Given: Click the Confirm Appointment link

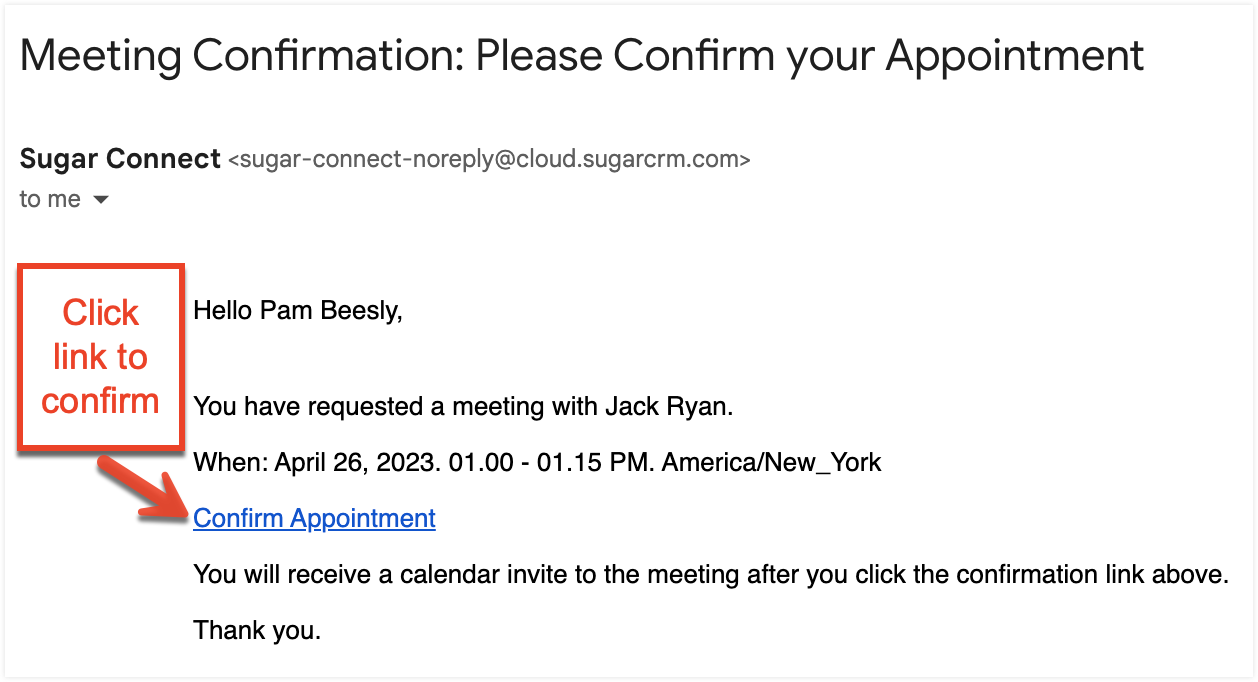Looking at the screenshot, I should click(314, 518).
